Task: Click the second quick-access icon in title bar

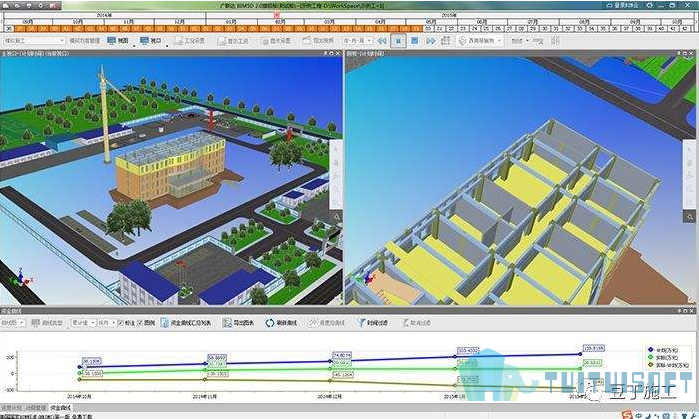Action: pos(18,5)
